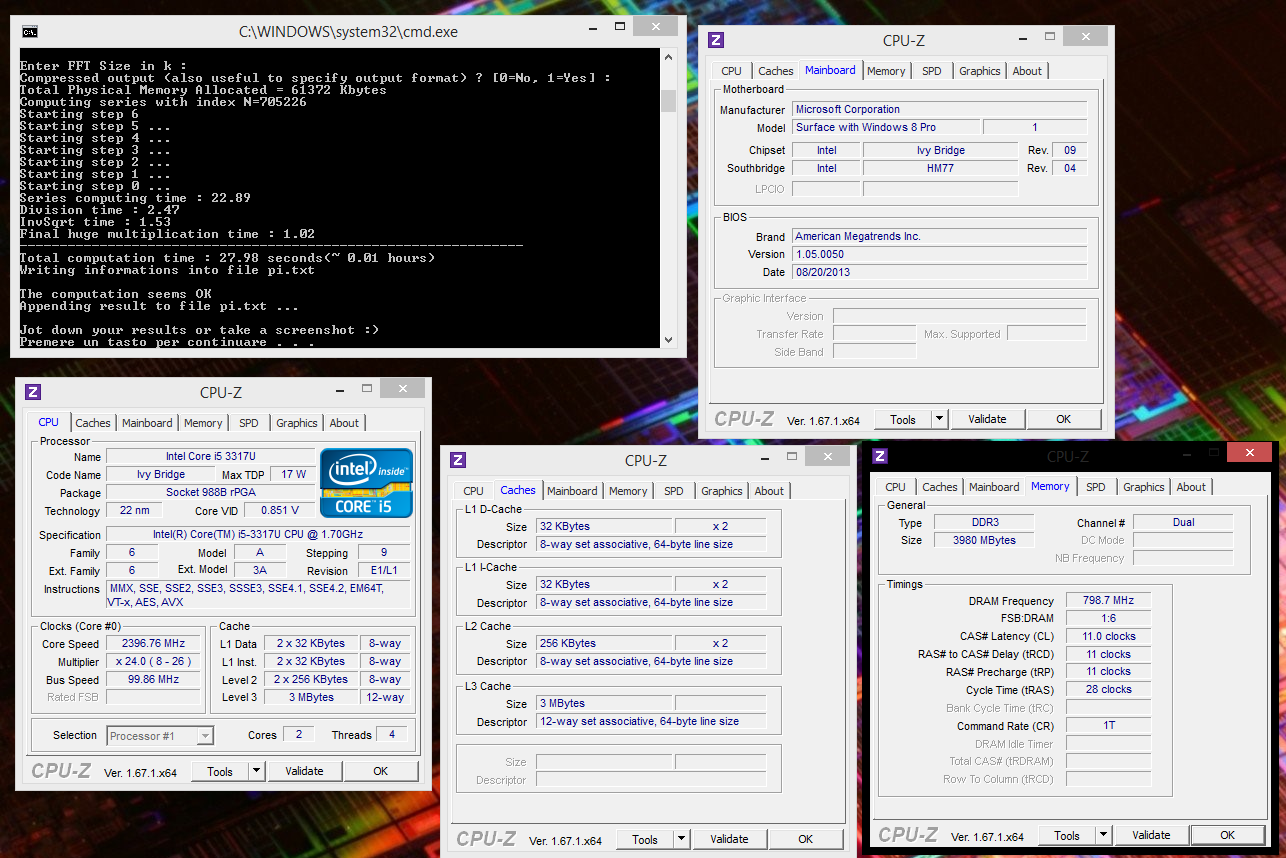The width and height of the screenshot is (1286, 858).
Task: Click the CAS# Latency 11.0 clocks value
Action: point(1108,636)
